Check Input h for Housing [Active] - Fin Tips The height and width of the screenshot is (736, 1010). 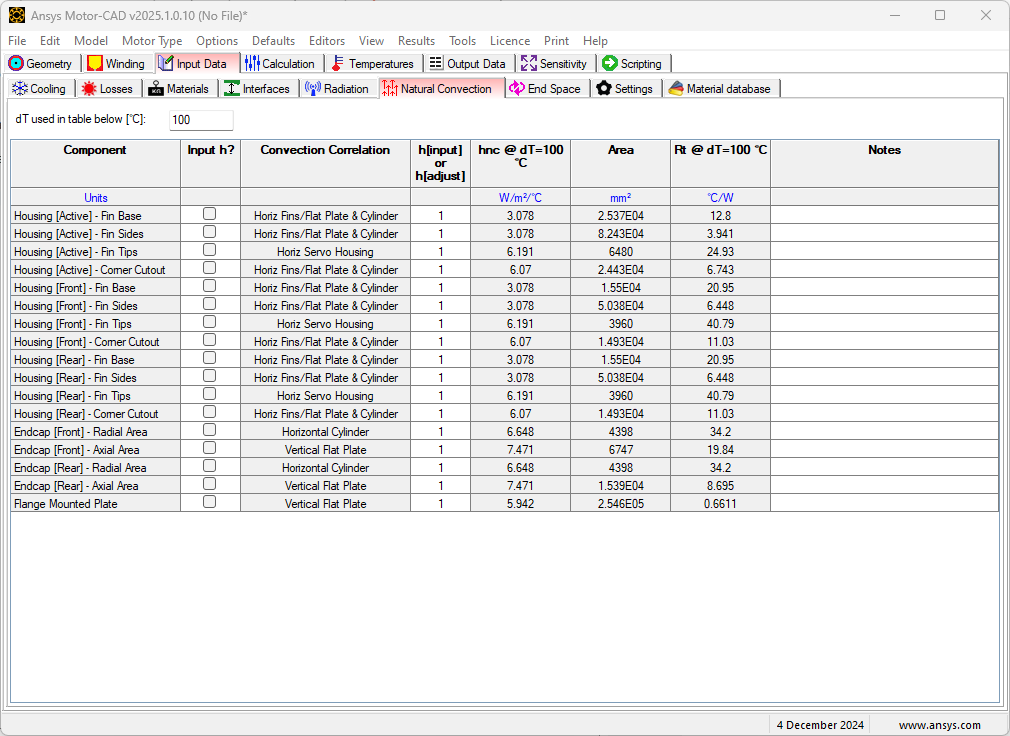pyautogui.click(x=209, y=250)
